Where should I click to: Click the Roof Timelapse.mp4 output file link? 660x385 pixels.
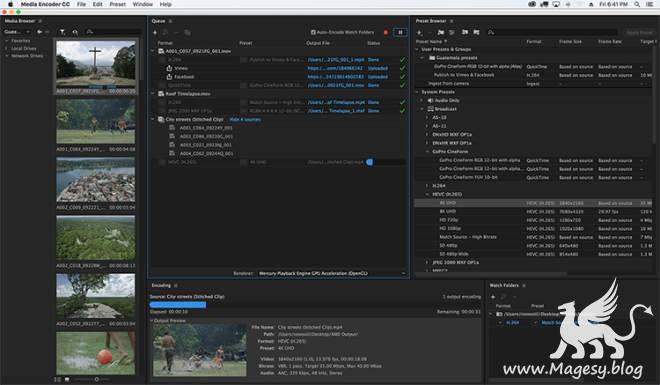336,102
